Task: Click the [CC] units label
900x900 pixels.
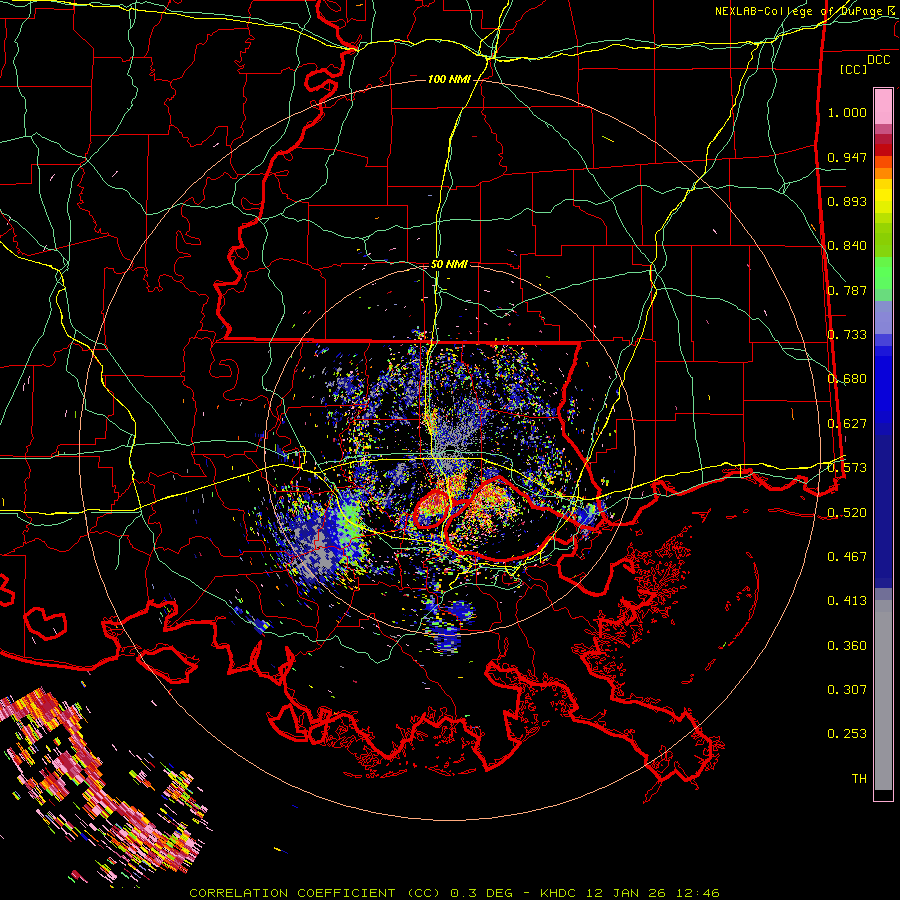Action: (854, 69)
